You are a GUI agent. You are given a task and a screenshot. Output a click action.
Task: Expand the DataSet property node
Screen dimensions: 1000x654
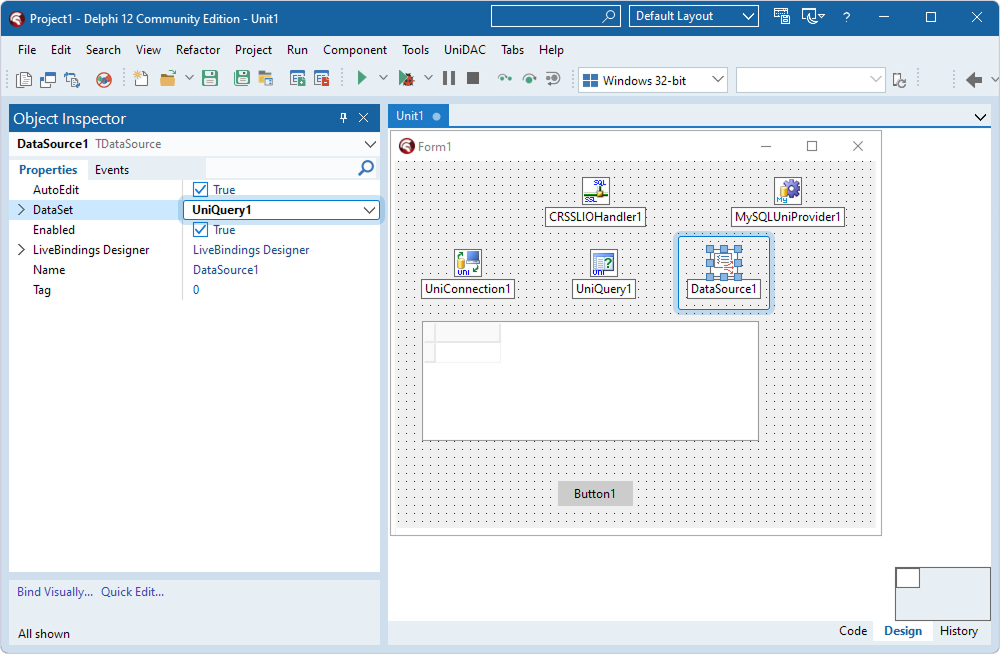pos(21,209)
